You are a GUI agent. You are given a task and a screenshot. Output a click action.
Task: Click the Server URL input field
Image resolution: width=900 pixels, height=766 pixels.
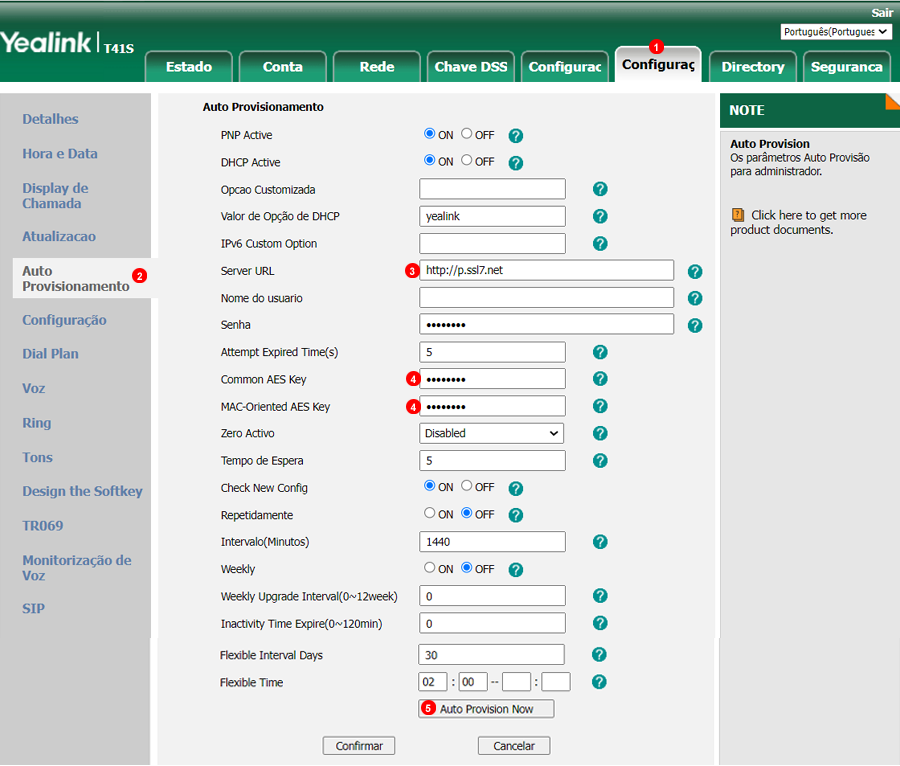point(546,271)
